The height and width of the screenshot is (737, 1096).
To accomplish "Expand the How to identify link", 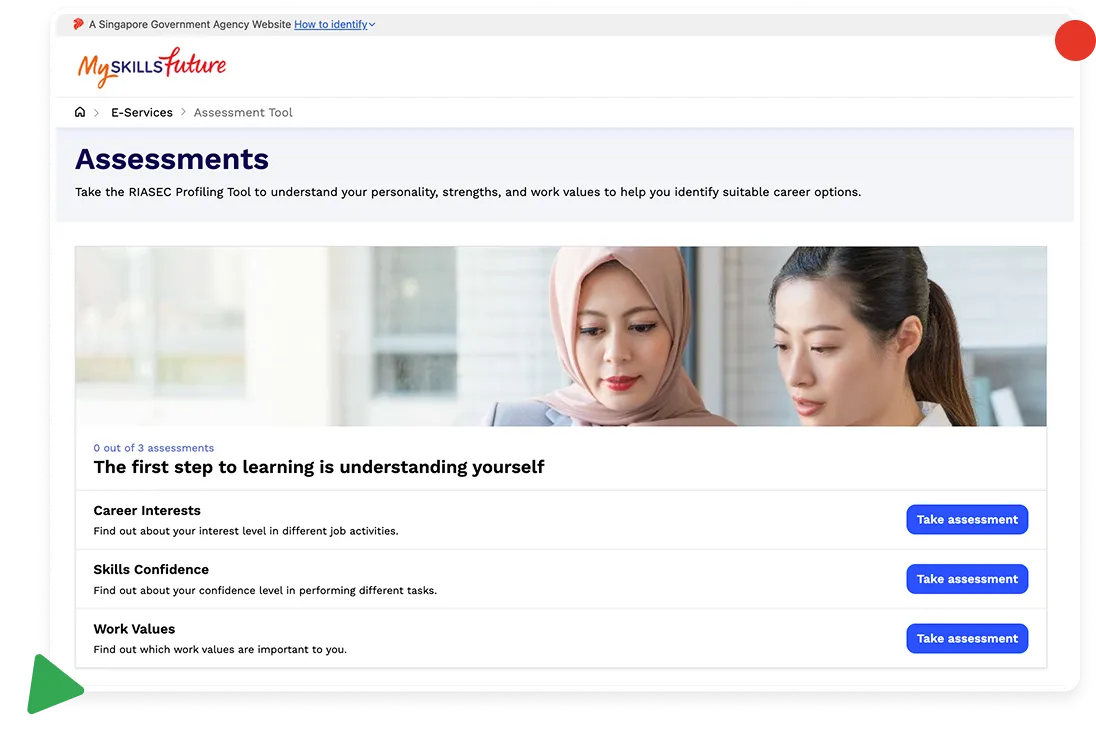I will (x=334, y=24).
